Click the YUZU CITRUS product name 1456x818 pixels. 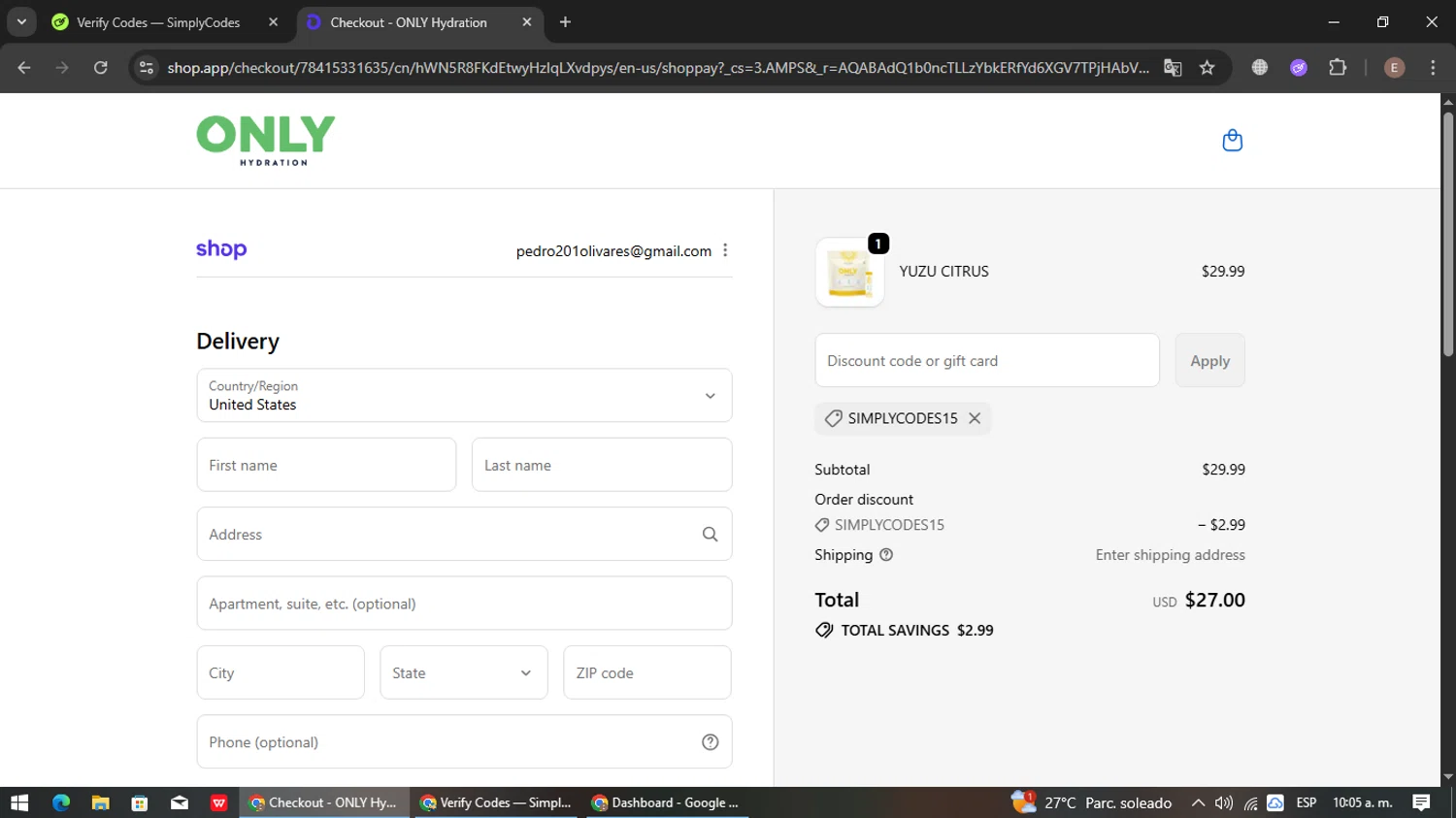click(943, 272)
